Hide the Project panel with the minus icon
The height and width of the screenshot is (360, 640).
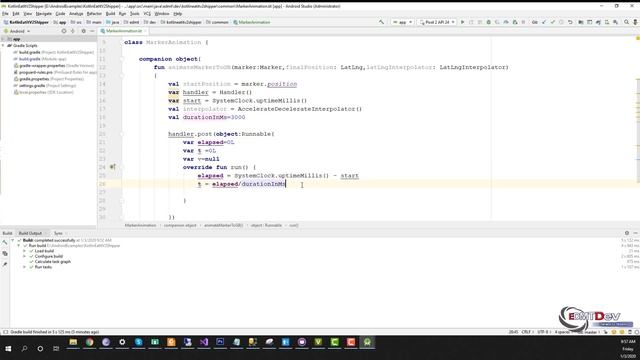coord(92,31)
